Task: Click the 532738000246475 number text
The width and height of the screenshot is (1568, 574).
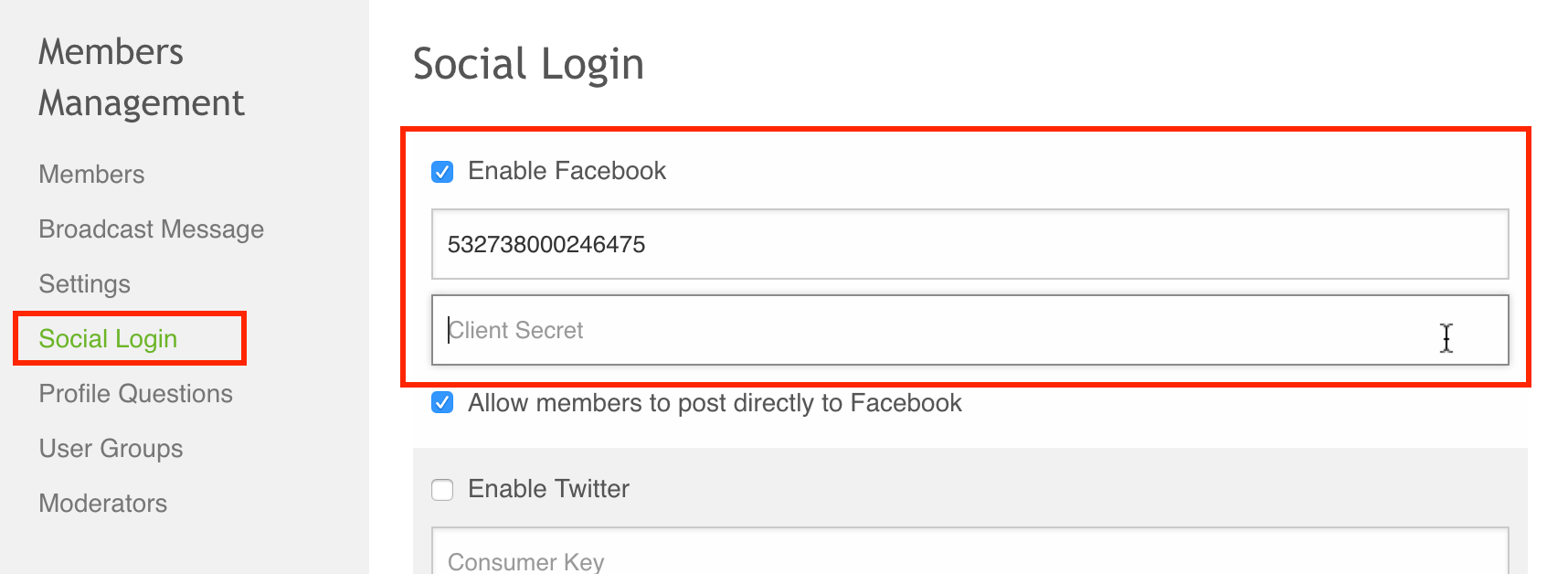Action: click(x=546, y=244)
